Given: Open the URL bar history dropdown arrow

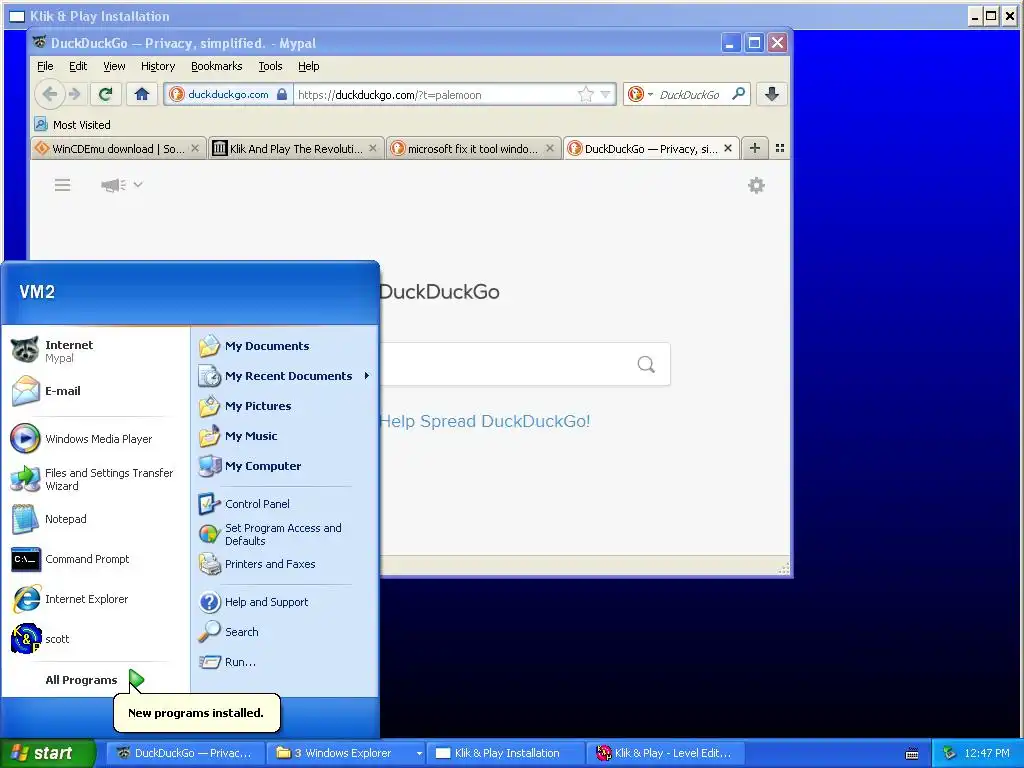Looking at the screenshot, I should tap(605, 95).
